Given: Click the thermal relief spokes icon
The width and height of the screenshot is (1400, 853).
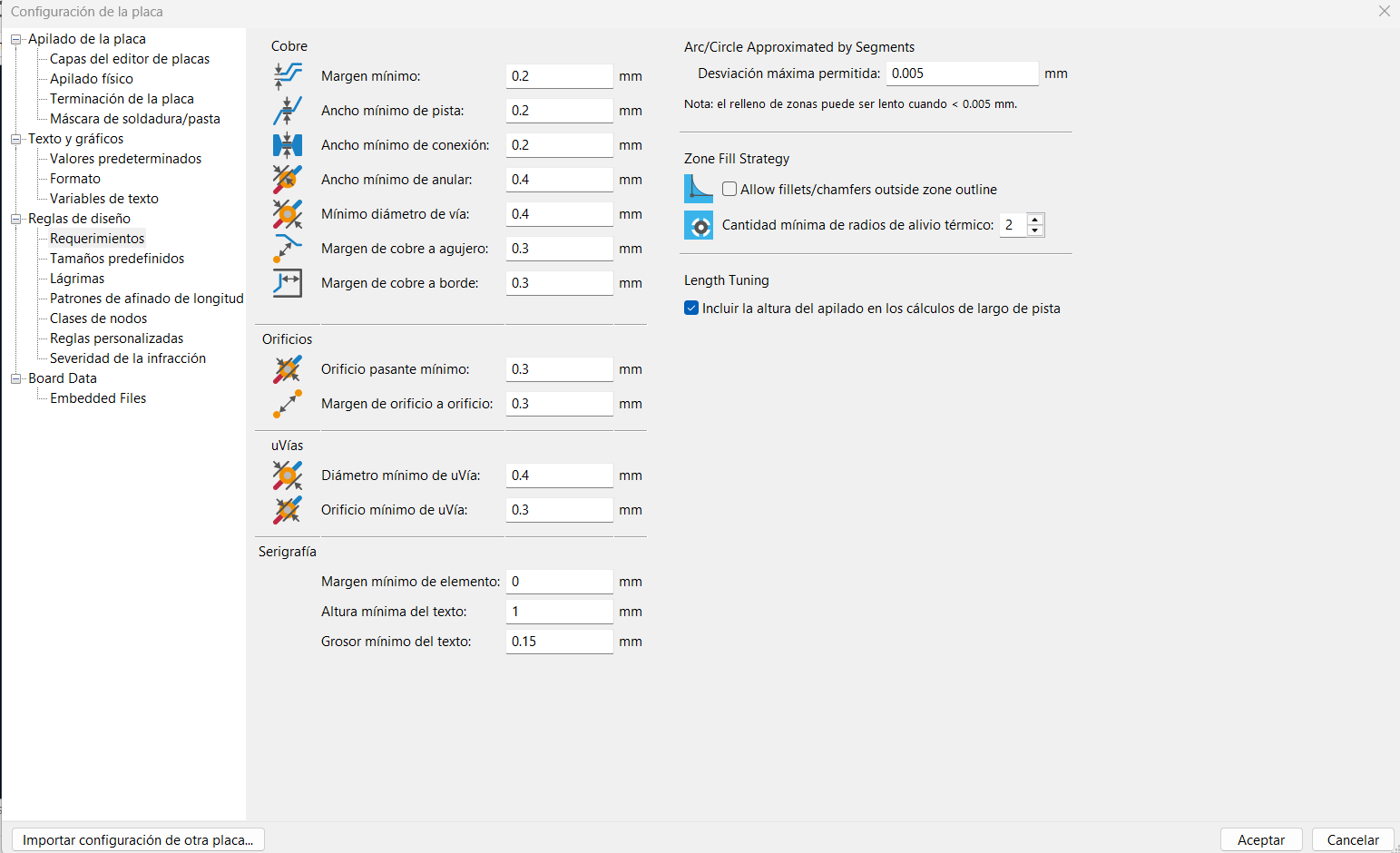Looking at the screenshot, I should coord(699,225).
